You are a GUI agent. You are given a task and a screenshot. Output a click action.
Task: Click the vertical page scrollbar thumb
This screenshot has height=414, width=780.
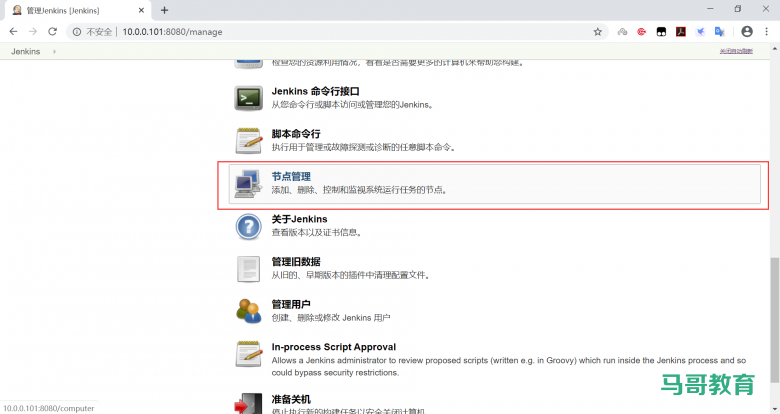coord(775,320)
